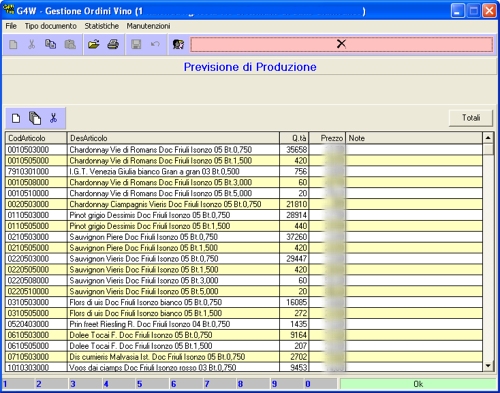
Task: Select bottom tab number 7
Action: 220,384
